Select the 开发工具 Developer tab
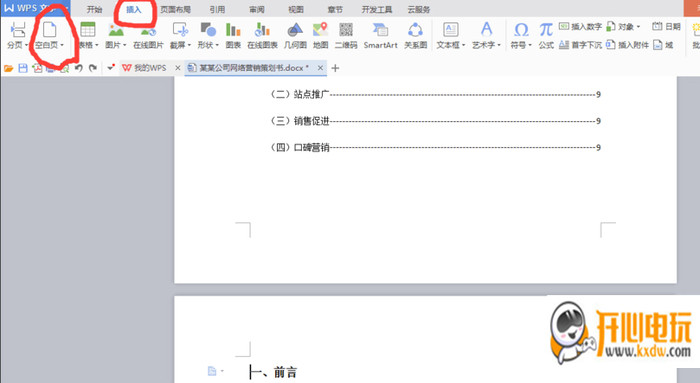This screenshot has height=383, width=700. (377, 9)
